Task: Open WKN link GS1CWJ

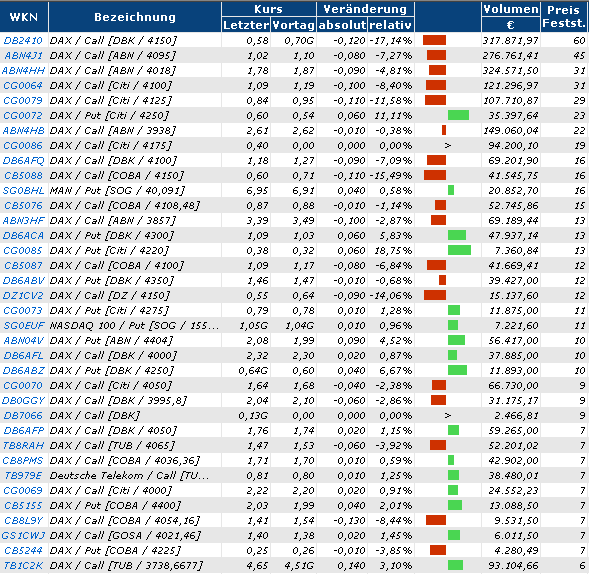Action: pos(23,535)
